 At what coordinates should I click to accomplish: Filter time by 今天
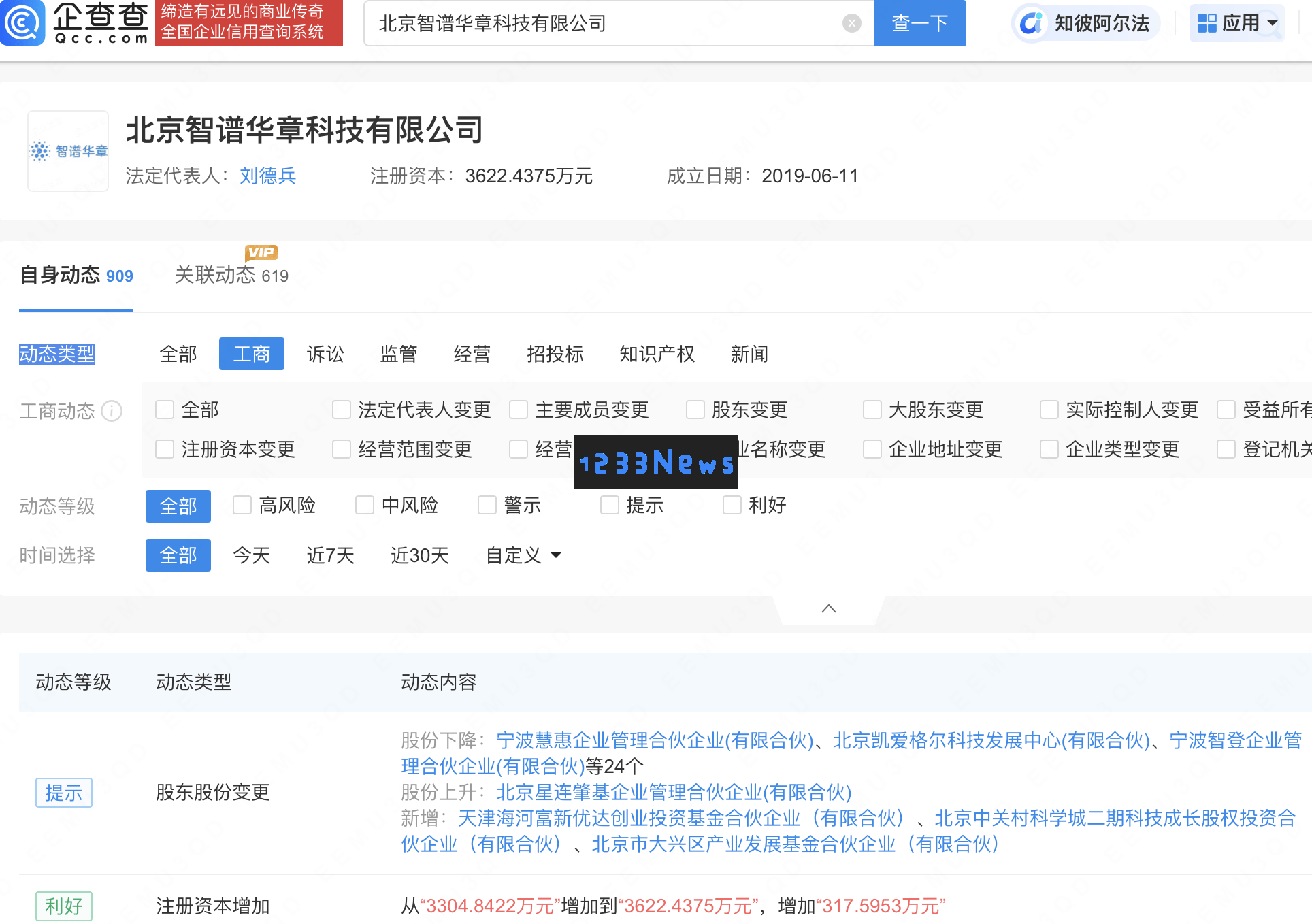tap(252, 555)
